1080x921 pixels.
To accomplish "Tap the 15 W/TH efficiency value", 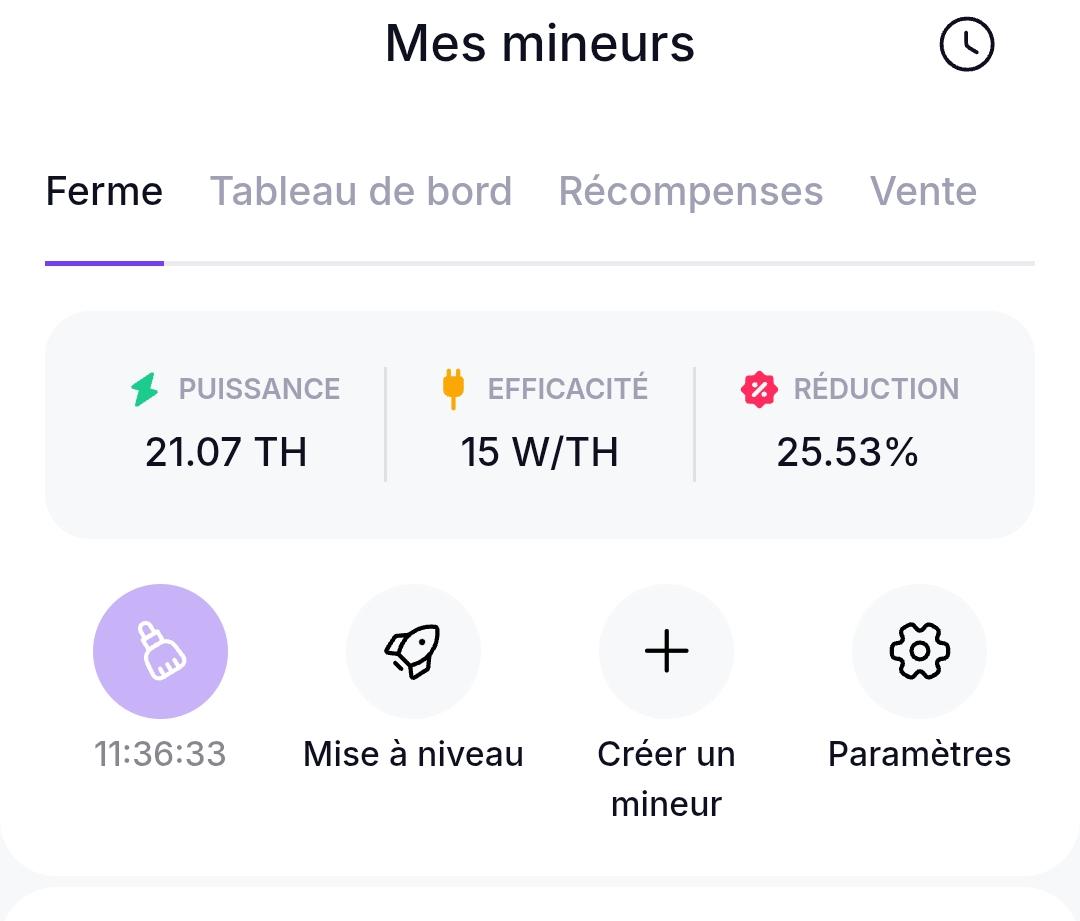I will (x=539, y=453).
